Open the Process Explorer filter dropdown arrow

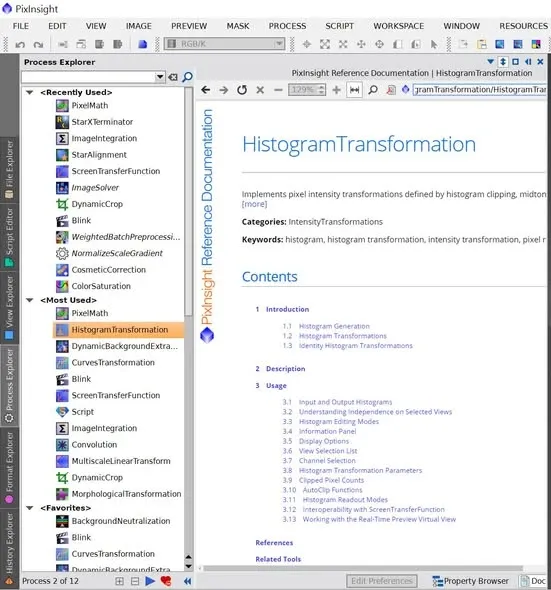click(x=160, y=77)
